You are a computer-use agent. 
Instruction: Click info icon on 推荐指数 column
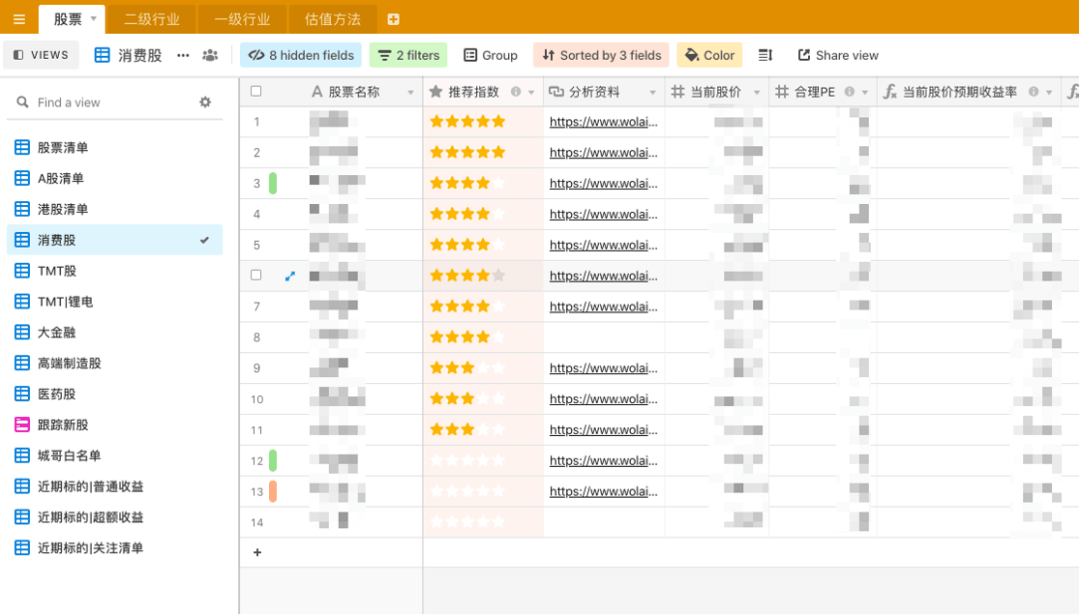(x=515, y=92)
